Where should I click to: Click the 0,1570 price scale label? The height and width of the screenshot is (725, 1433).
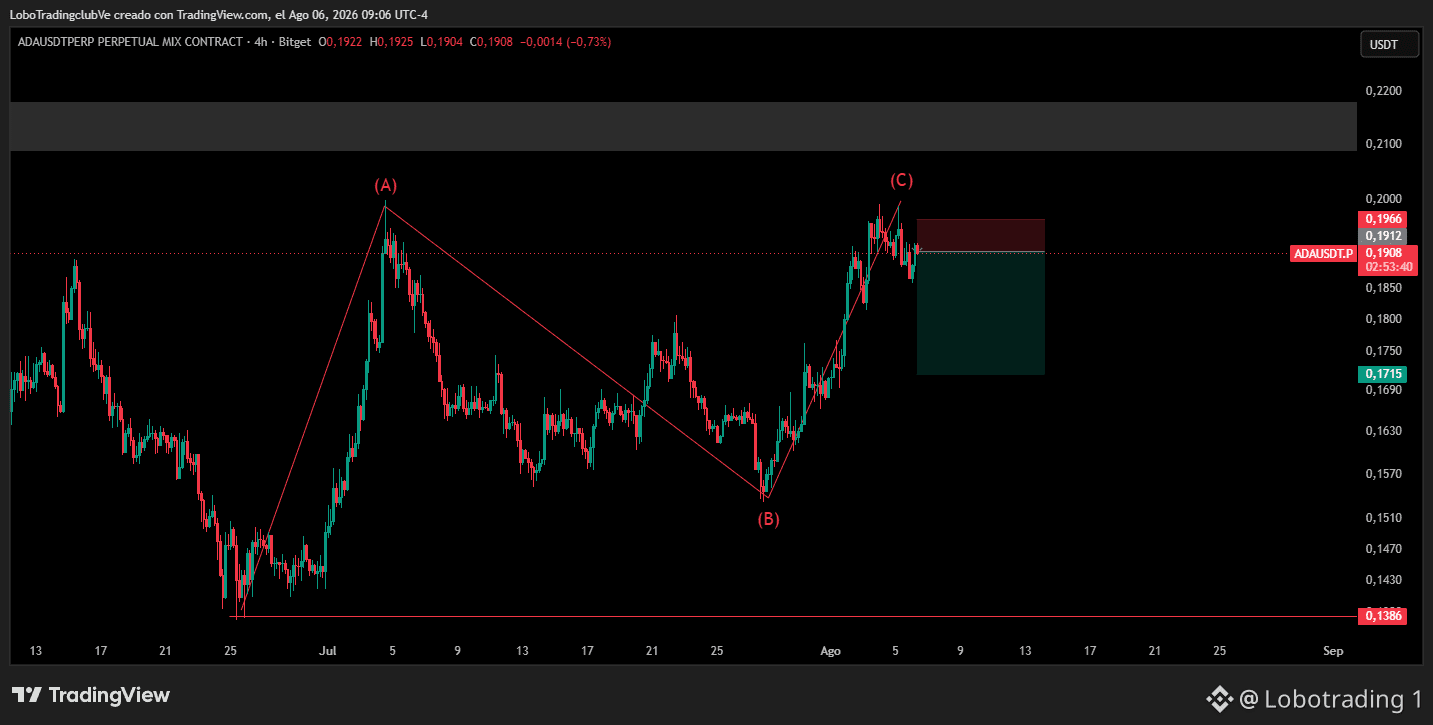click(1383, 474)
